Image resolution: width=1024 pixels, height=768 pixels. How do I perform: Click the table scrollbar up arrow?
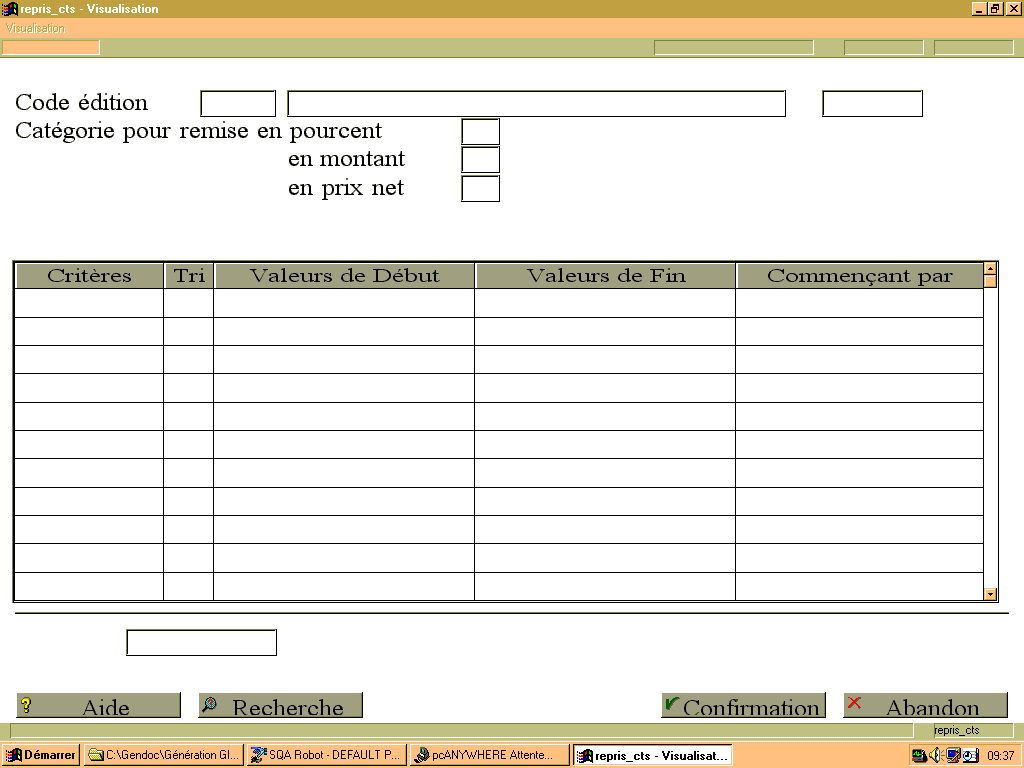(x=991, y=268)
